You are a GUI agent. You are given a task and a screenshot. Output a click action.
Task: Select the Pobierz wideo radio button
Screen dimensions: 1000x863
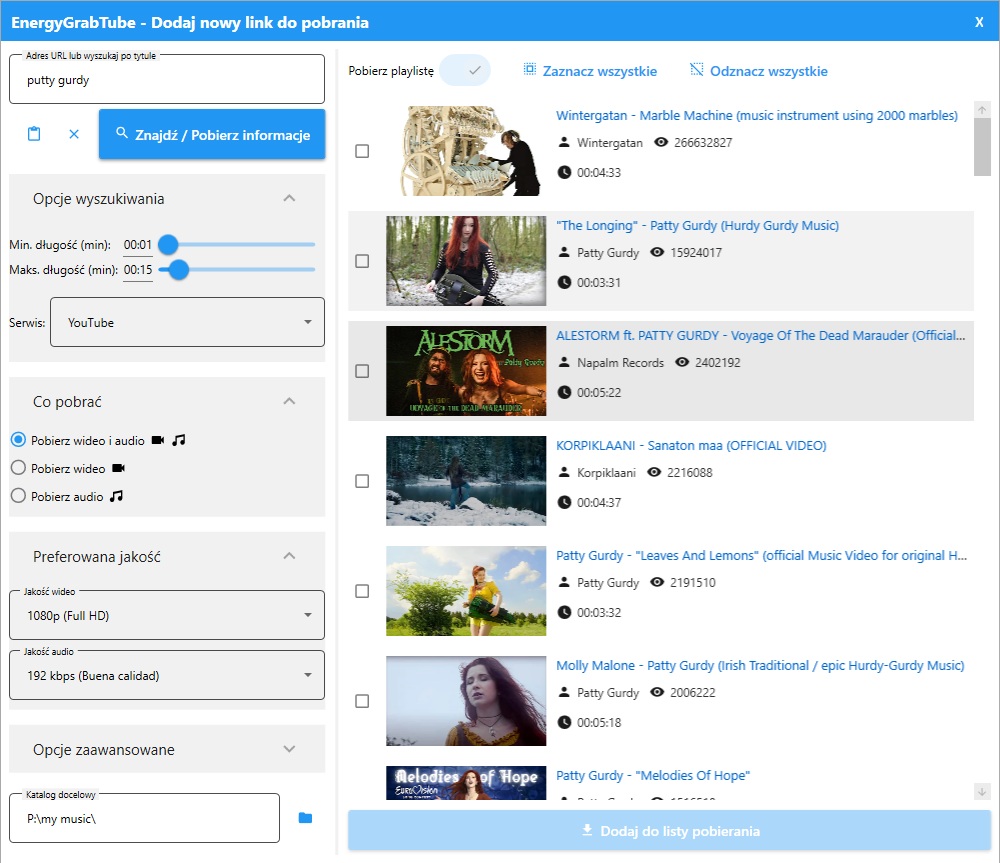point(18,468)
